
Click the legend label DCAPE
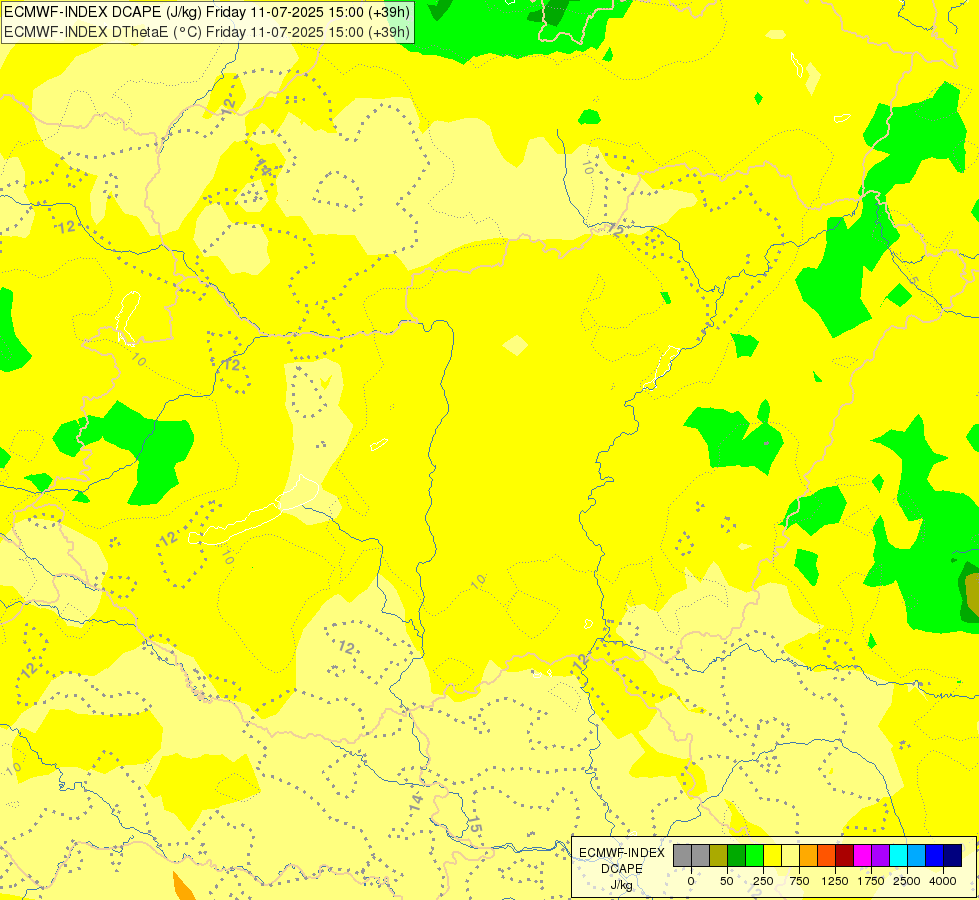(x=622, y=869)
